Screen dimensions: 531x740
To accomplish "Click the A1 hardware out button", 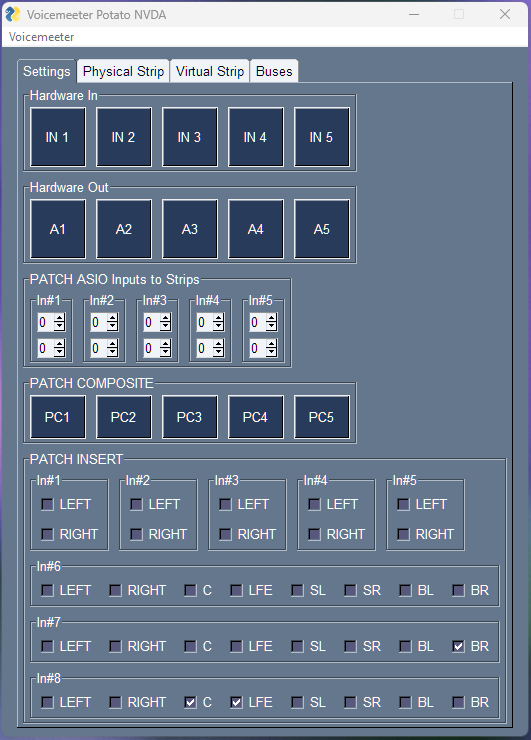I will 58,229.
